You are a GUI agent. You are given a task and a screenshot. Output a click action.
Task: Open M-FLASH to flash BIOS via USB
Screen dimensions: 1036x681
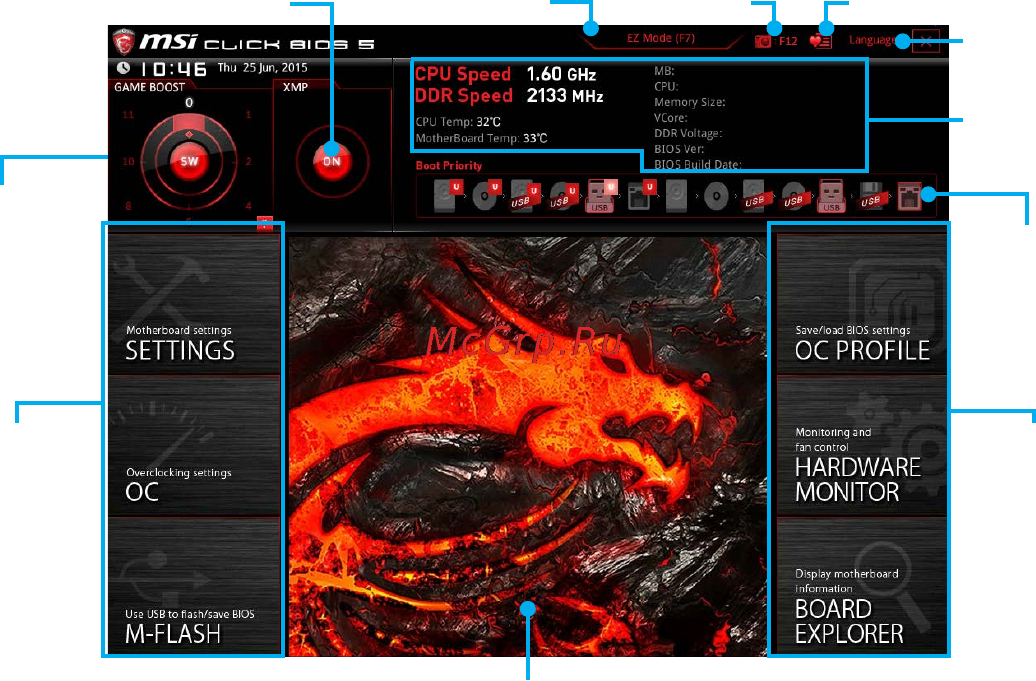click(x=194, y=586)
